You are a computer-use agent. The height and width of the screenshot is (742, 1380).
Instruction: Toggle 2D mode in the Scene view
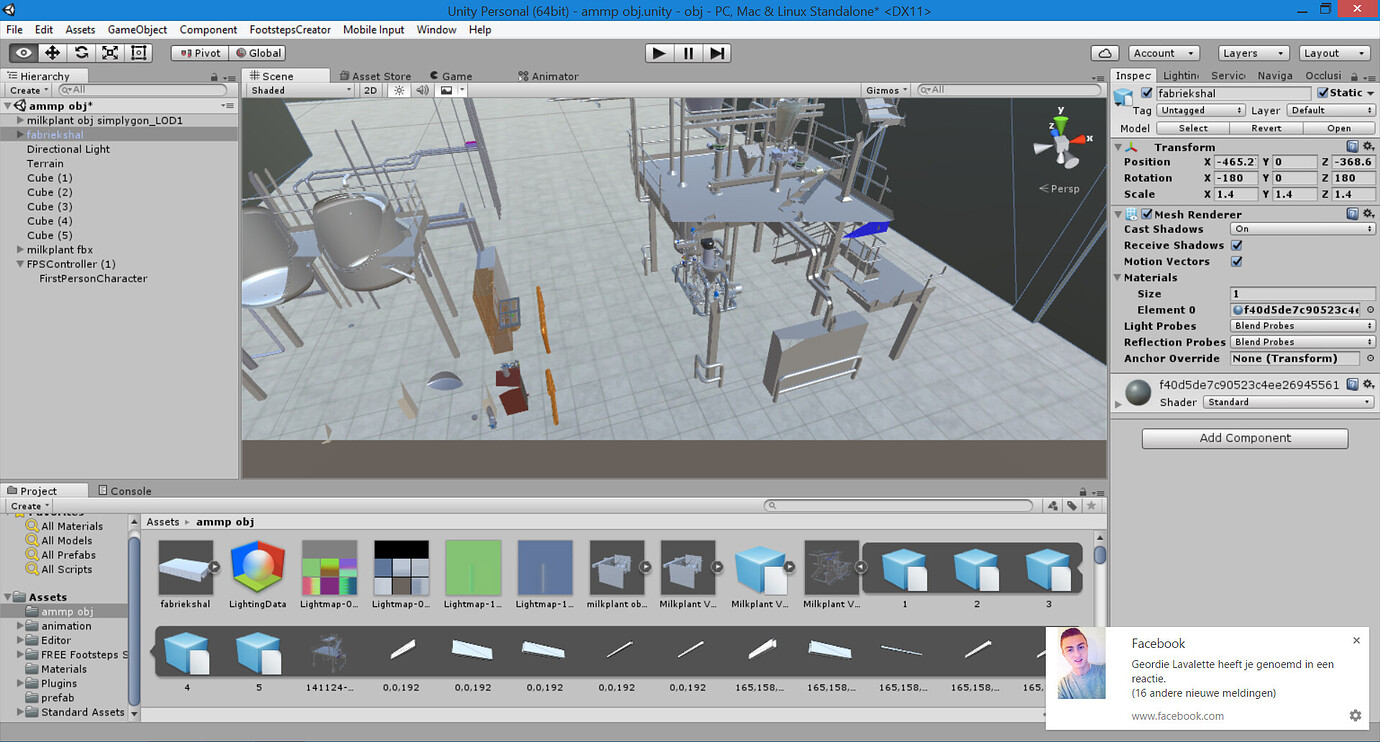pos(370,89)
